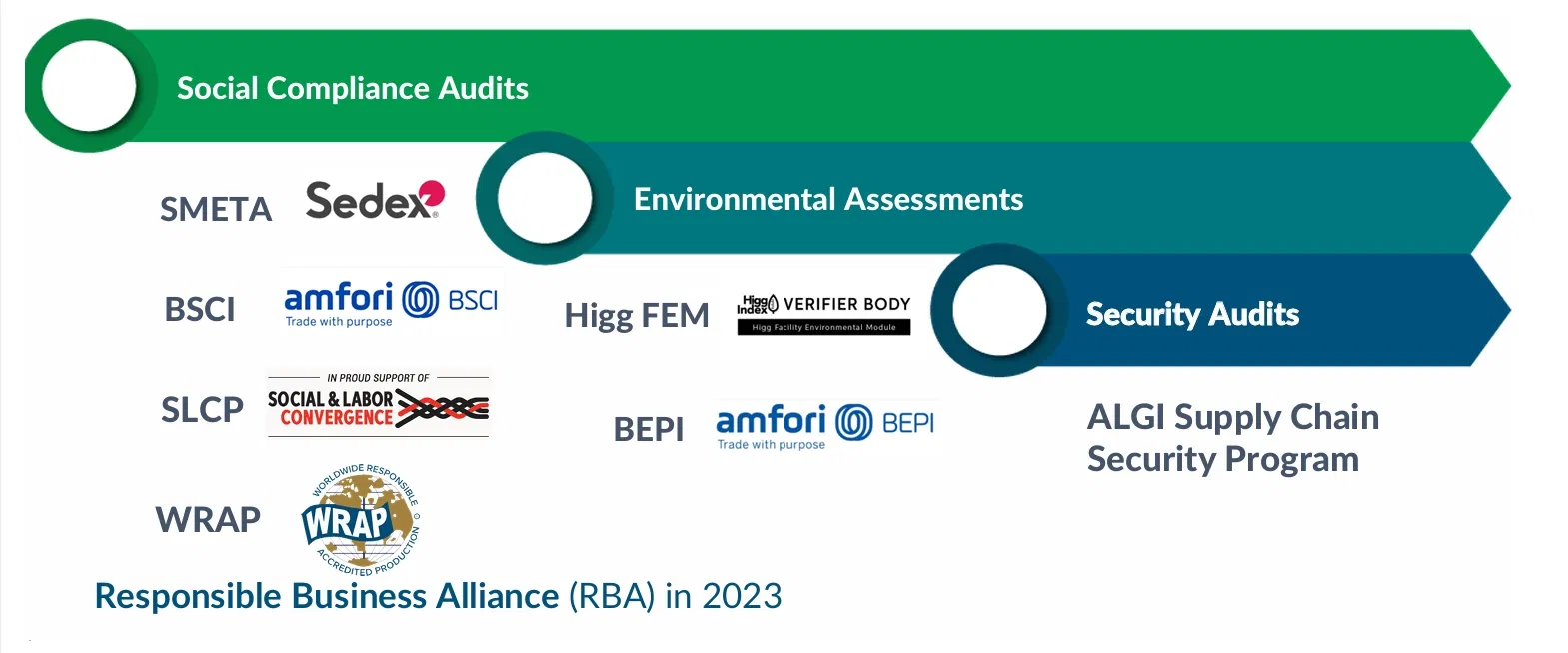Click the SMETA label

coord(216,209)
